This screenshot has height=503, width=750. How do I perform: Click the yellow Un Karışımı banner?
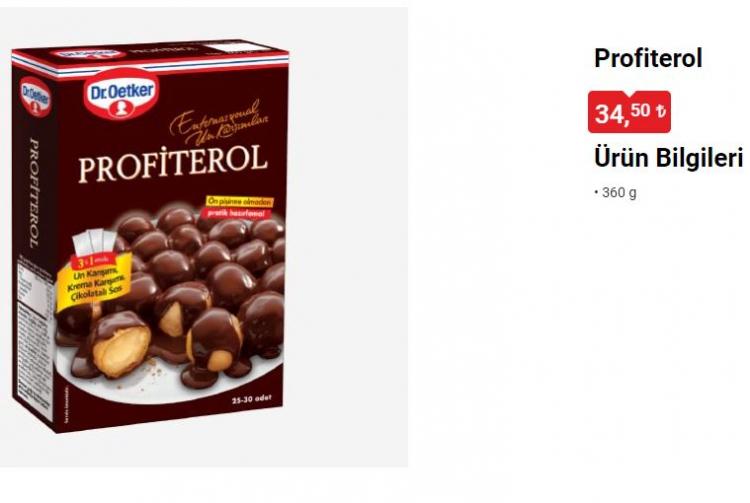pyautogui.click(x=94, y=284)
